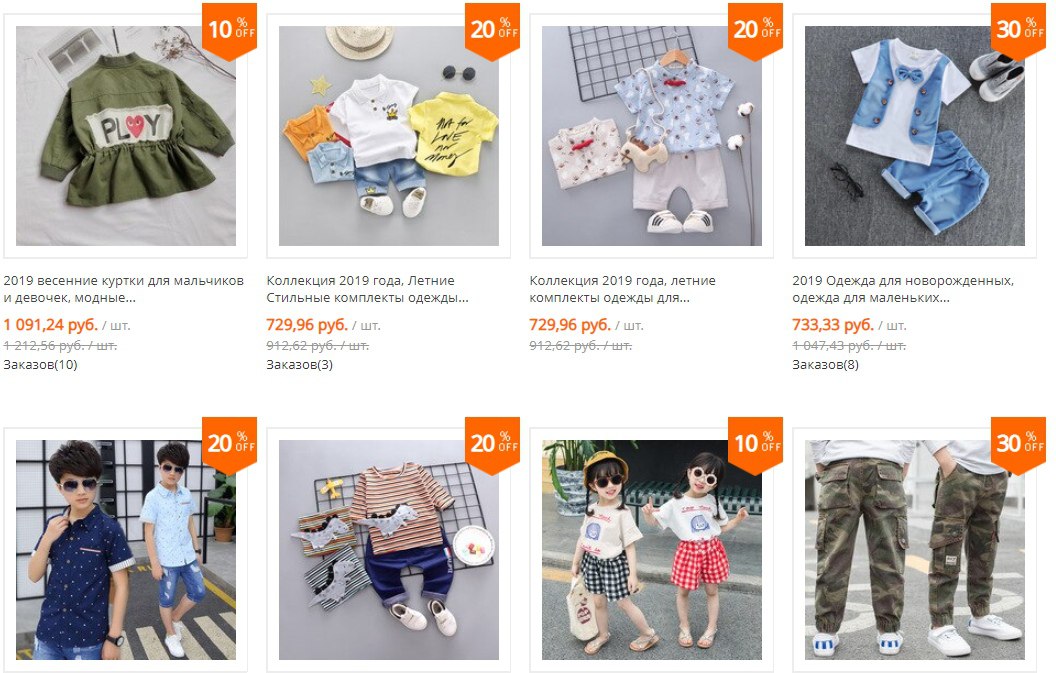1056x673 pixels.
Task: Open the two girls in plaid shorts image
Action: (x=652, y=550)
